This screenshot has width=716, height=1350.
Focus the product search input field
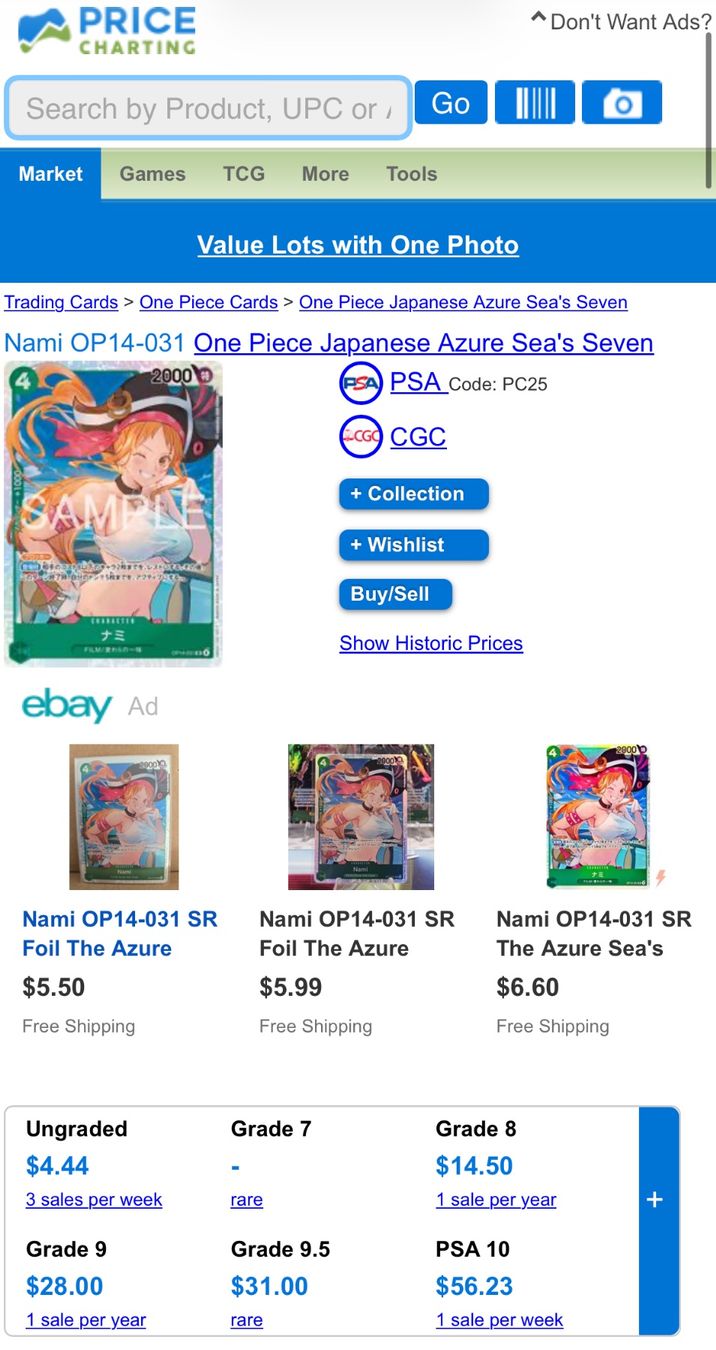(x=208, y=108)
